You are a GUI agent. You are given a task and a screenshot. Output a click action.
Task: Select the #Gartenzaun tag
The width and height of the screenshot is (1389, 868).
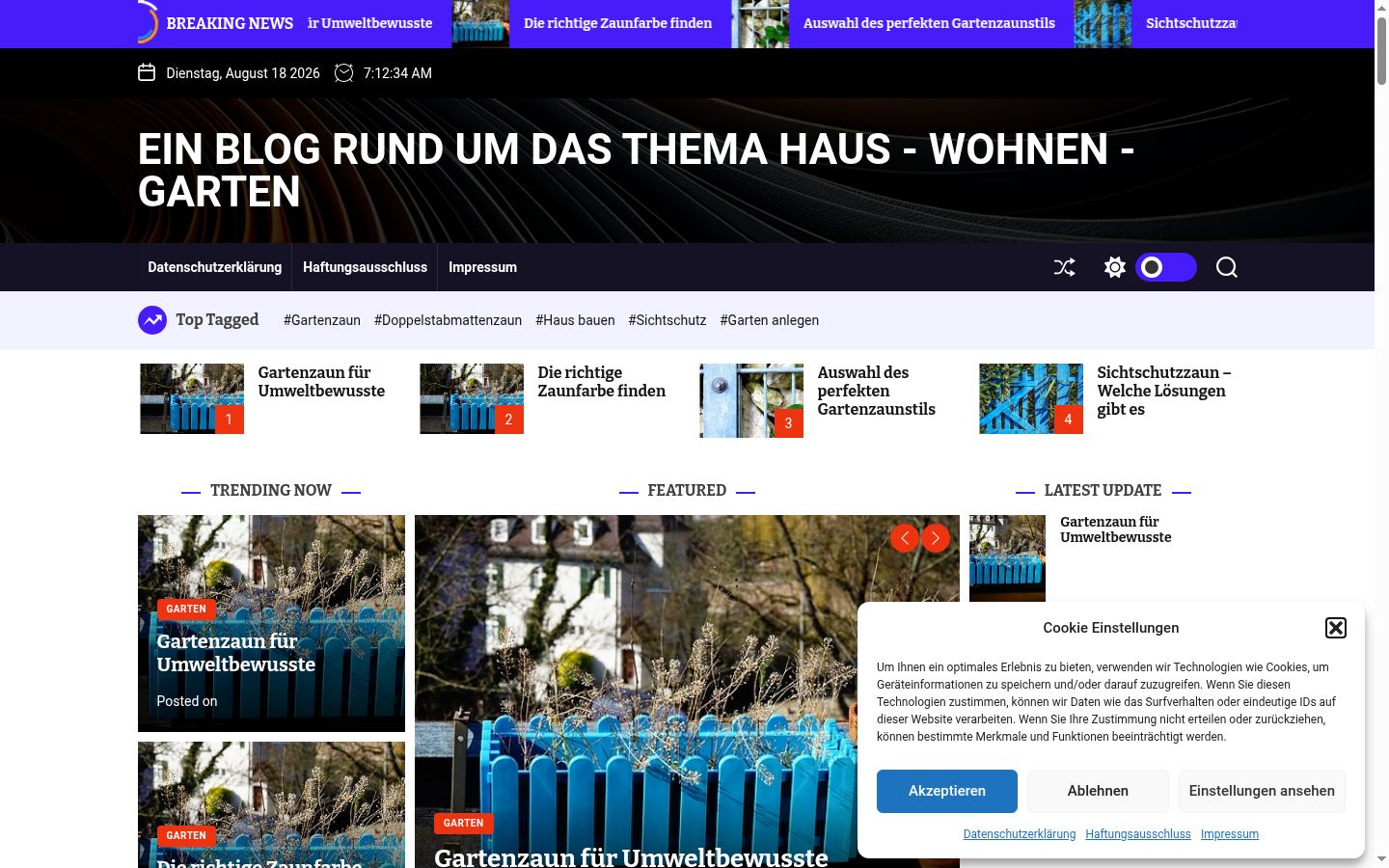coord(322,320)
